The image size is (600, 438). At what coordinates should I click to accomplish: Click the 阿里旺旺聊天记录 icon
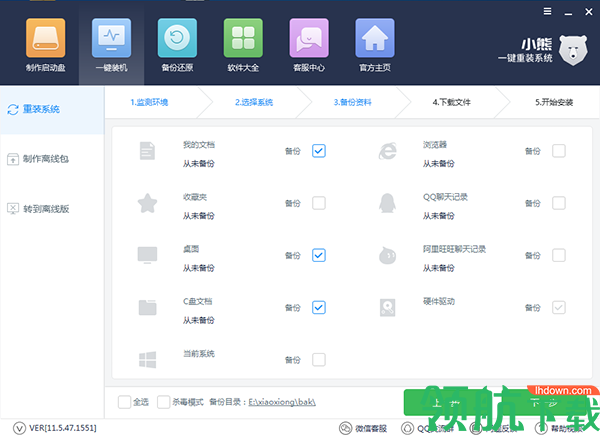pos(388,255)
